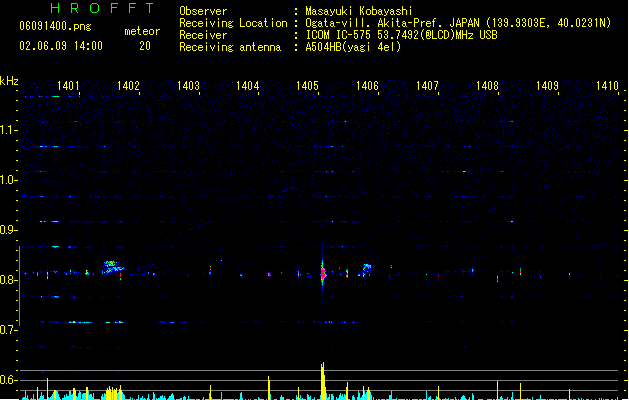
Task: Click the Receiver label
Action: [x=203, y=35]
